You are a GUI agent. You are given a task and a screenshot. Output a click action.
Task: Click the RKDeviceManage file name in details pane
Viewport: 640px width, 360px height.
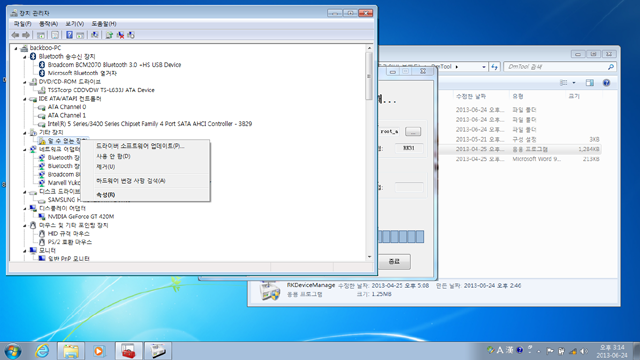click(x=311, y=285)
